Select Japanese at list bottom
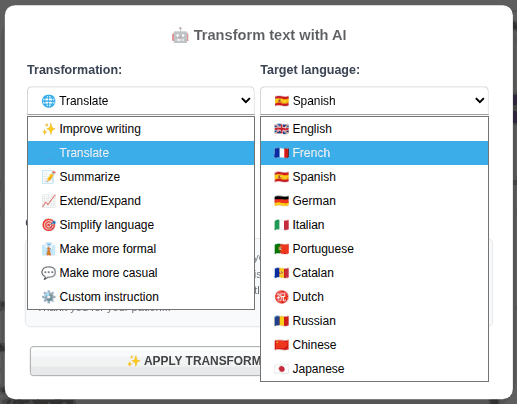Viewport: 517px width, 404px height. [x=374, y=369]
